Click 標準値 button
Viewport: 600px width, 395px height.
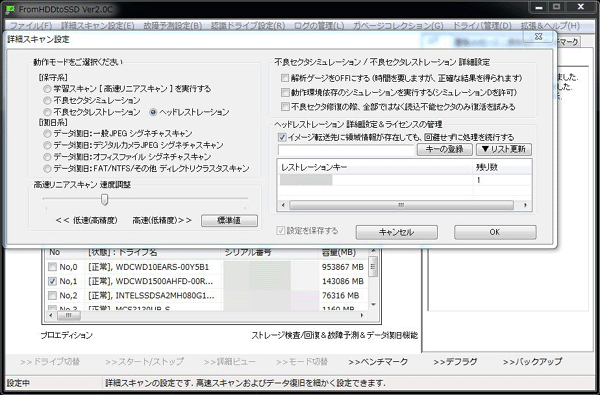click(x=230, y=220)
